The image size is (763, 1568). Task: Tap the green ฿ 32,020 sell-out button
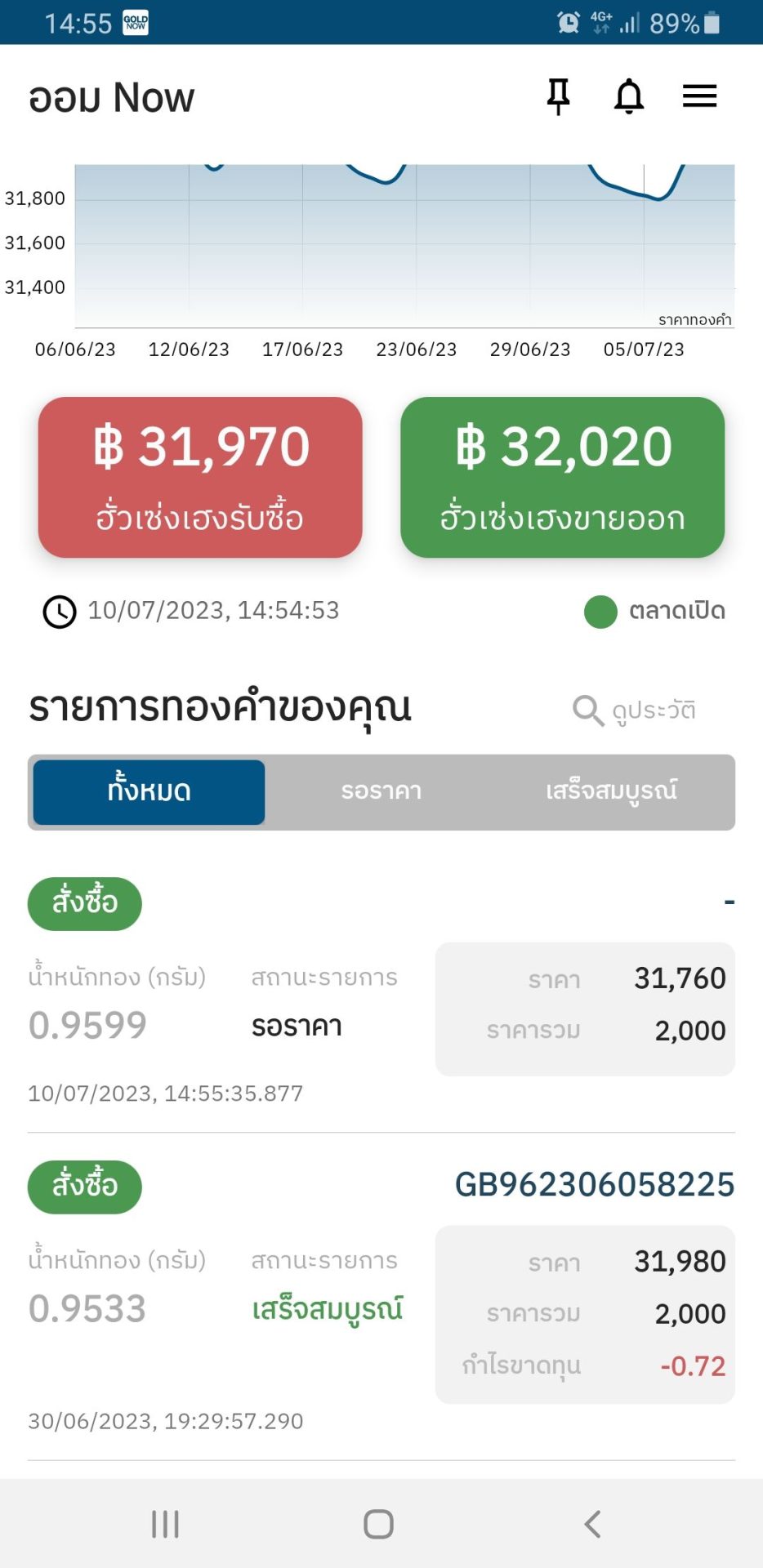click(x=562, y=477)
